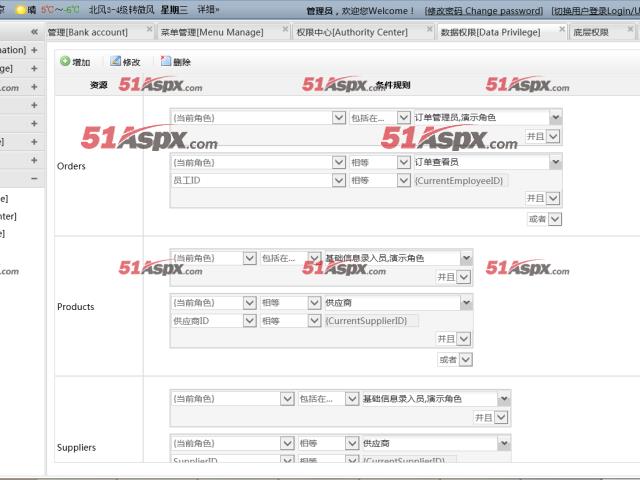Viewport: 640px width, 480px height.
Task: Collapse the sidebar section showing minus sign
Action: coord(34,178)
